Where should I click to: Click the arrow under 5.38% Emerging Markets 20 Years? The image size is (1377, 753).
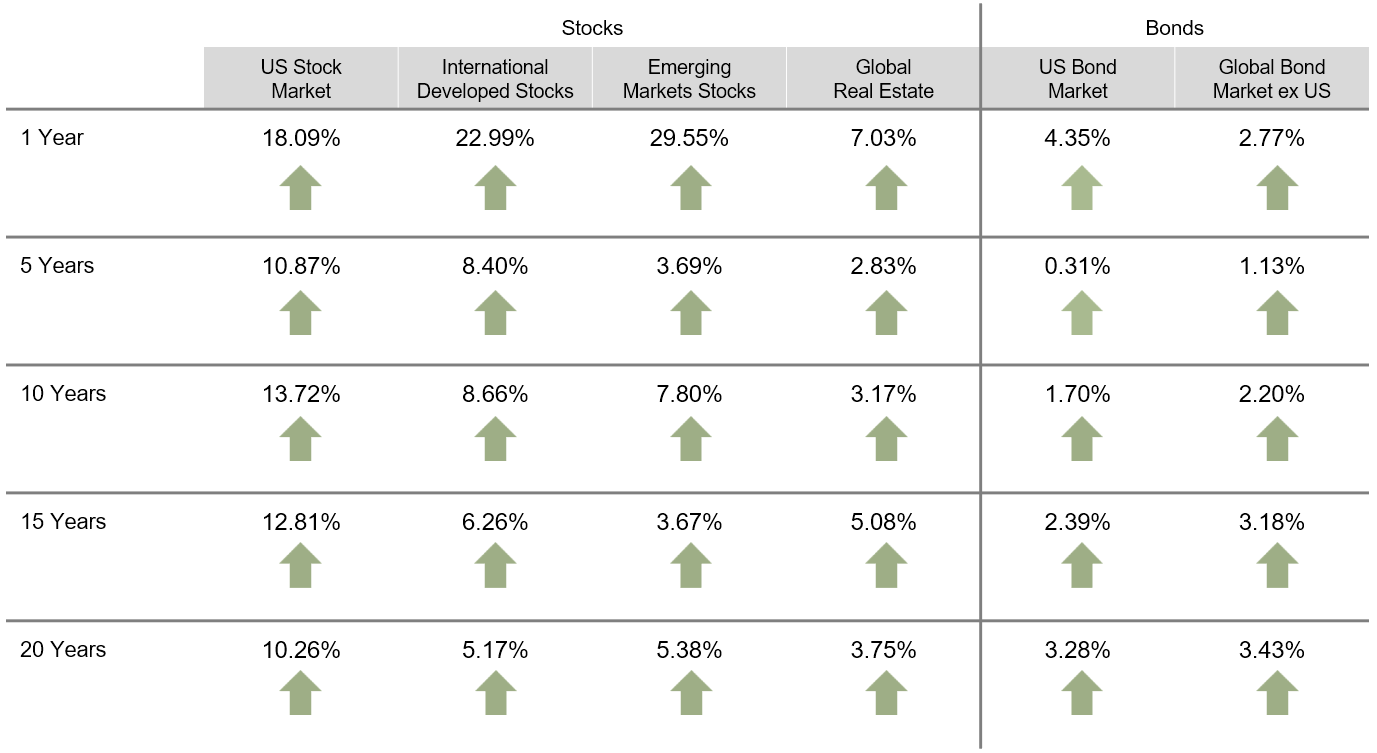[690, 695]
